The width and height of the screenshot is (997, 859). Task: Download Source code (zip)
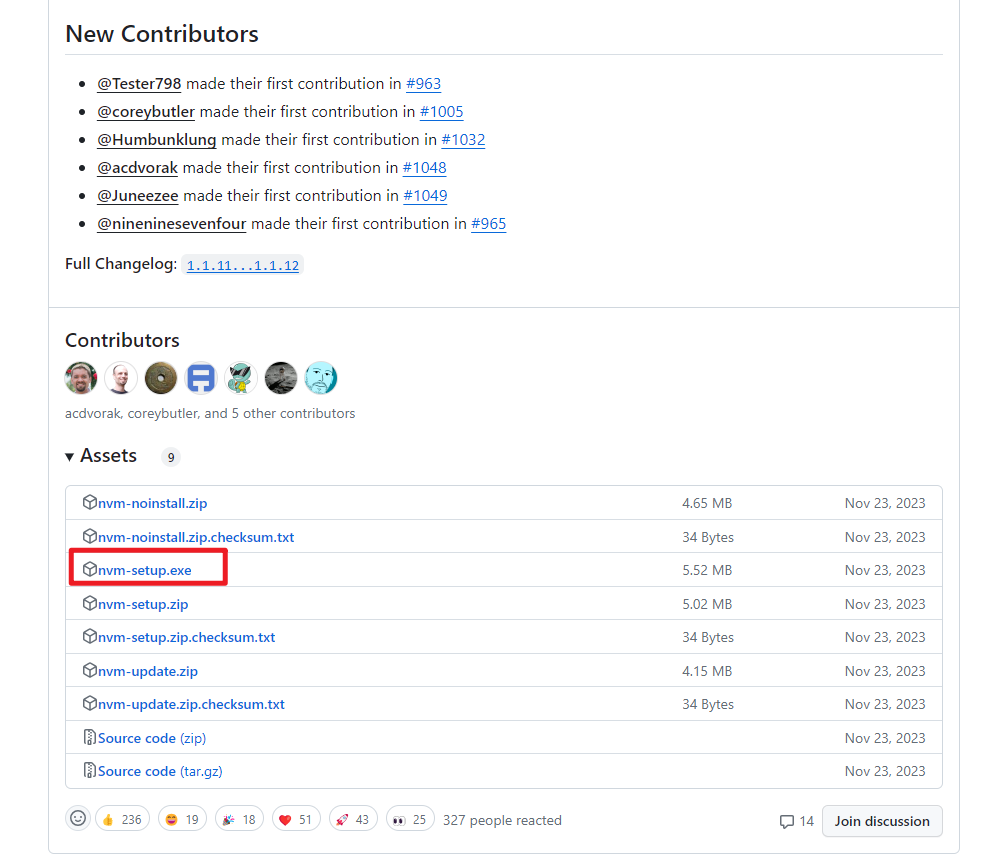click(152, 738)
